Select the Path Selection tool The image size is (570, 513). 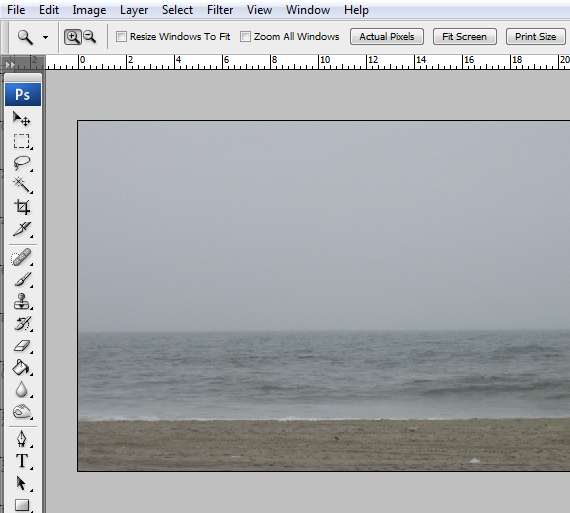22,483
